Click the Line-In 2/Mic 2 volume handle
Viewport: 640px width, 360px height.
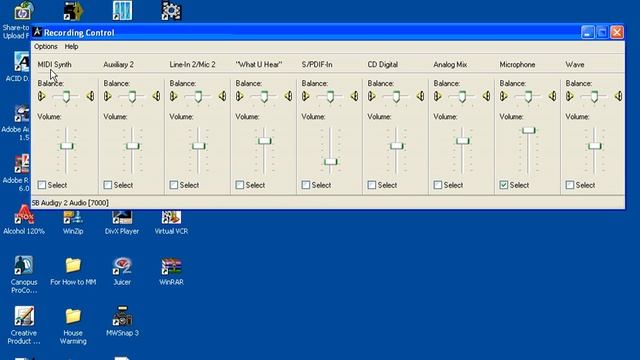(198, 146)
